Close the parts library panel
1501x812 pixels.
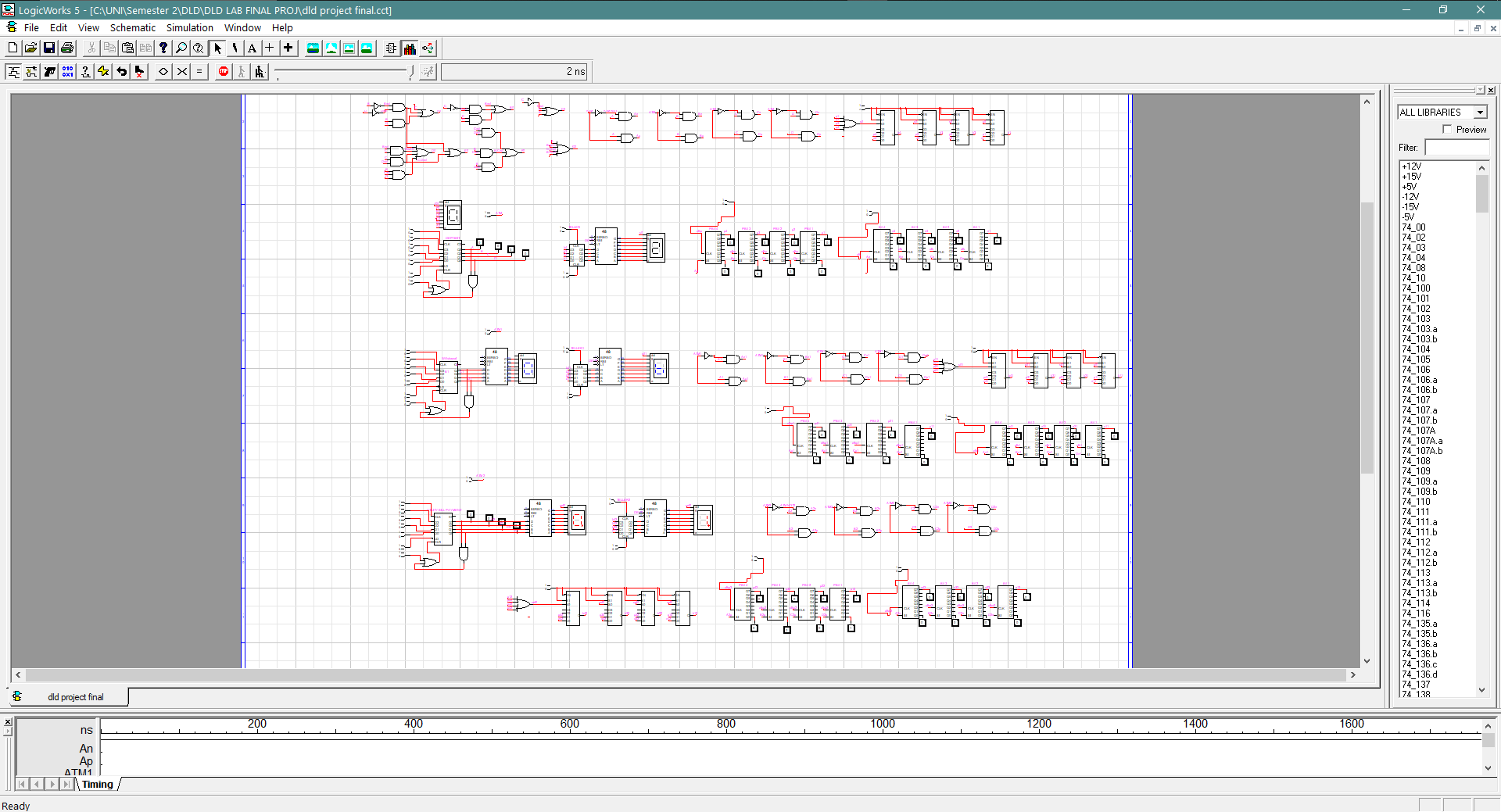[x=1491, y=90]
